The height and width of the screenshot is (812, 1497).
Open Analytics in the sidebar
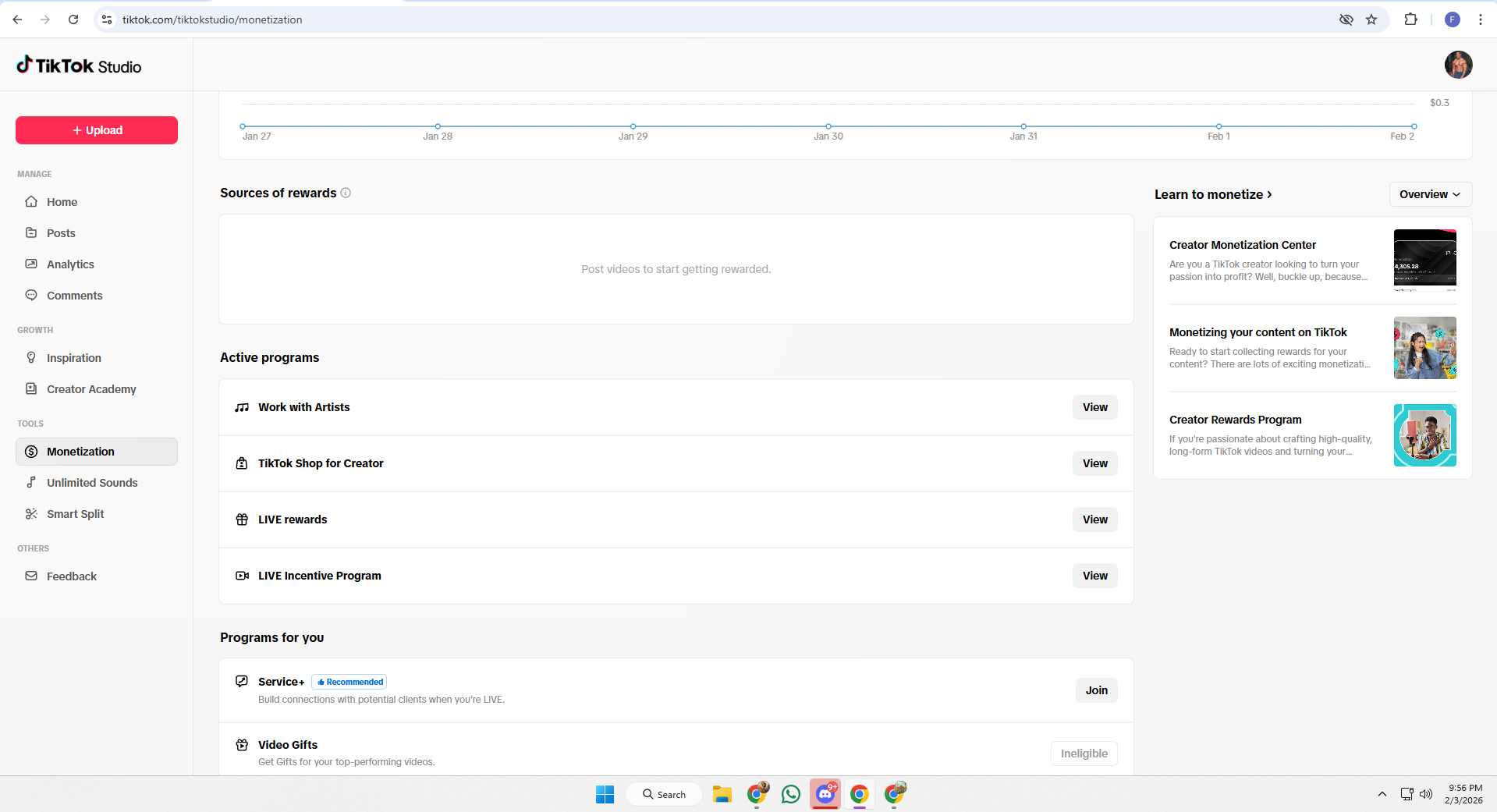tap(70, 264)
